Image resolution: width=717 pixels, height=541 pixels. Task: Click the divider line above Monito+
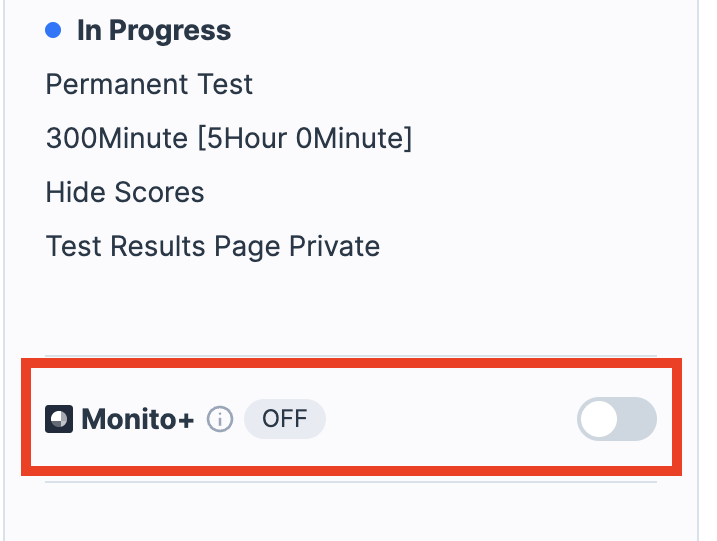(x=350, y=356)
